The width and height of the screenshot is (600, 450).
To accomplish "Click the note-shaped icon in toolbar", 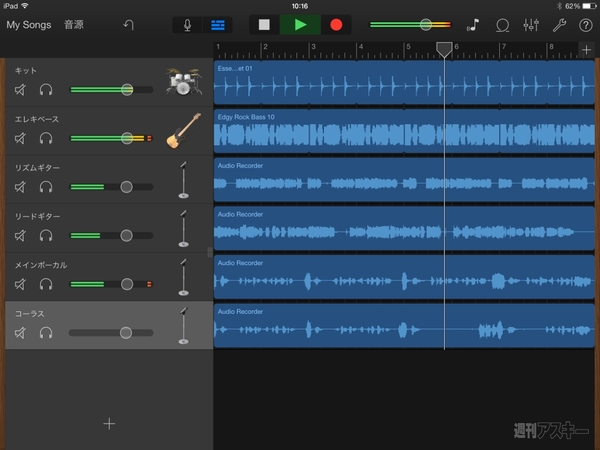I will [474, 25].
